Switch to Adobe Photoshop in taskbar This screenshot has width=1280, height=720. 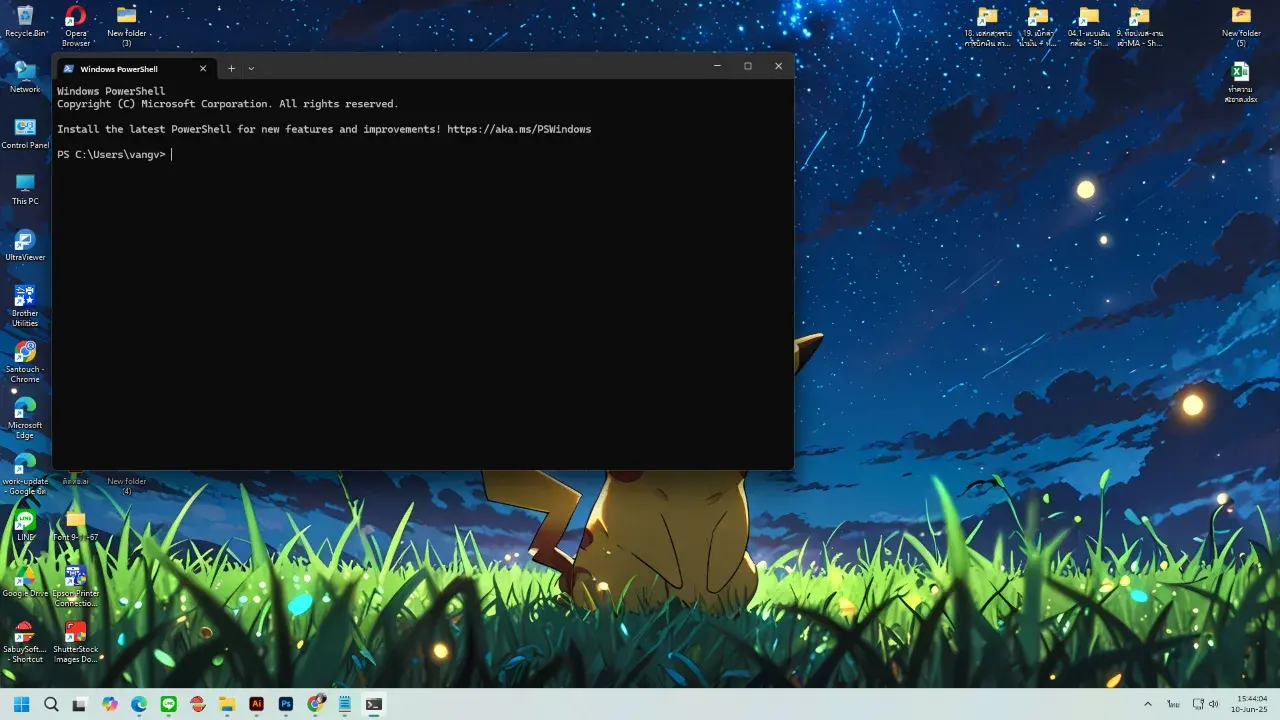[x=286, y=704]
